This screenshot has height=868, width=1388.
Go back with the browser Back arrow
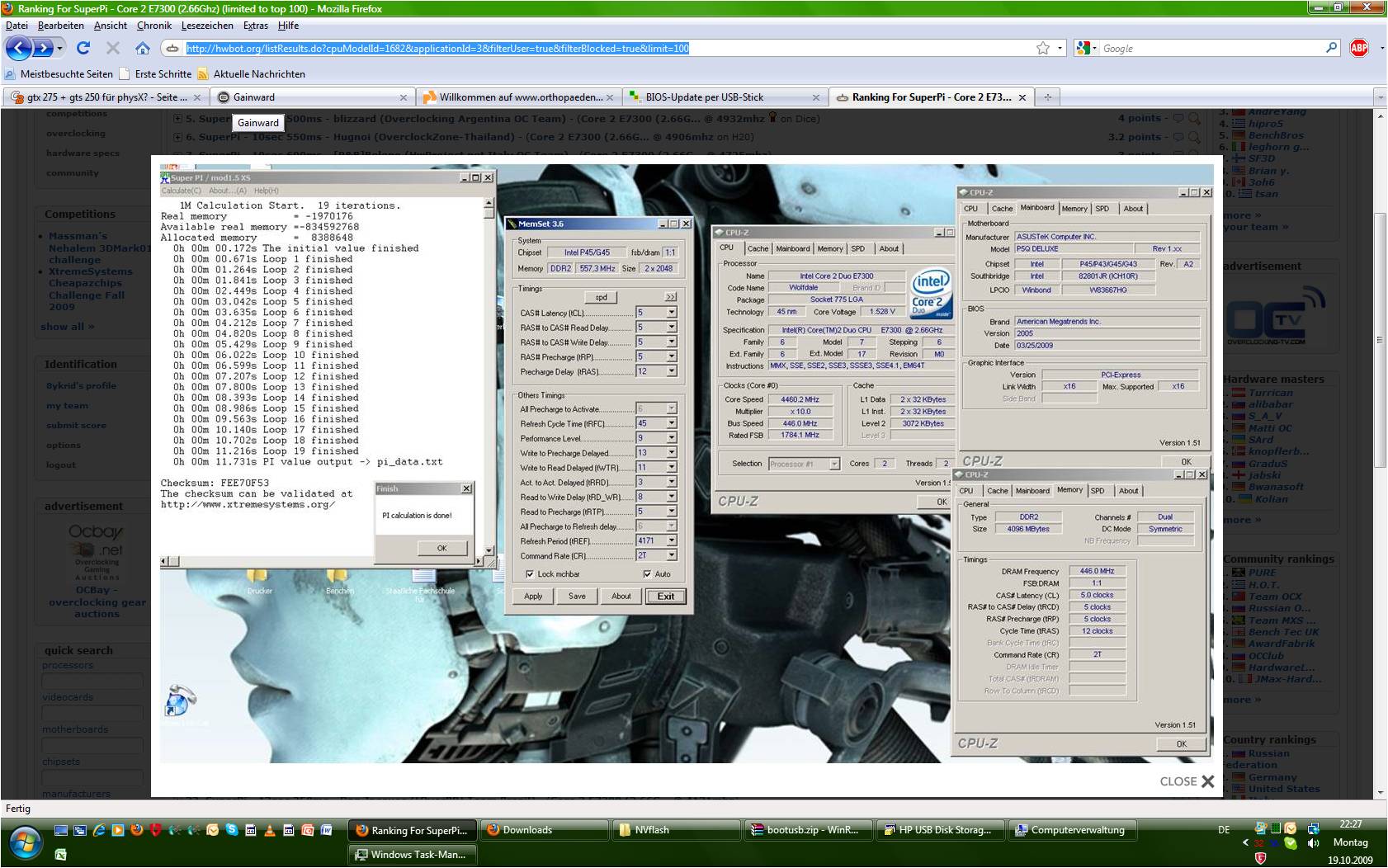pyautogui.click(x=19, y=48)
